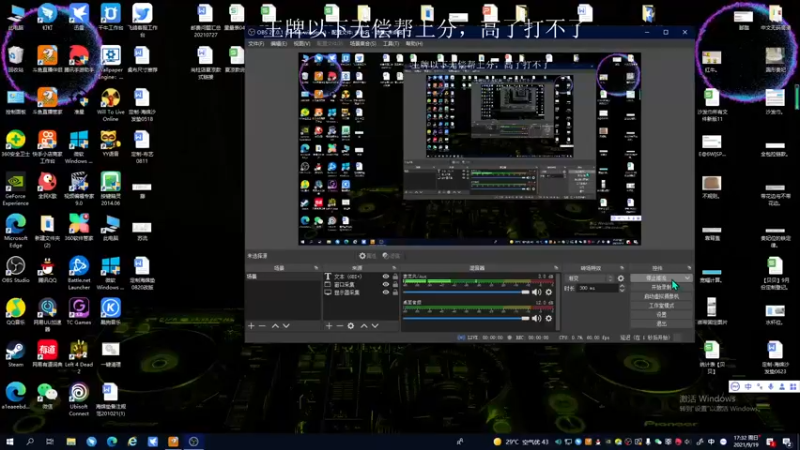
Task: Pop out the sources dock panel
Action: tap(394, 268)
